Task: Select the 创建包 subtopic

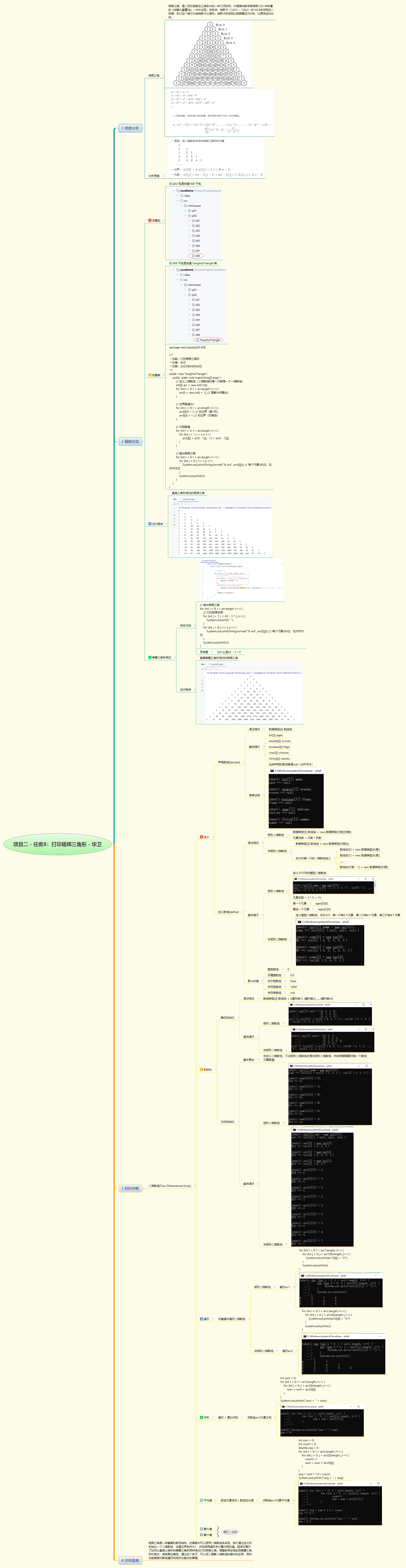Action: 156,220
